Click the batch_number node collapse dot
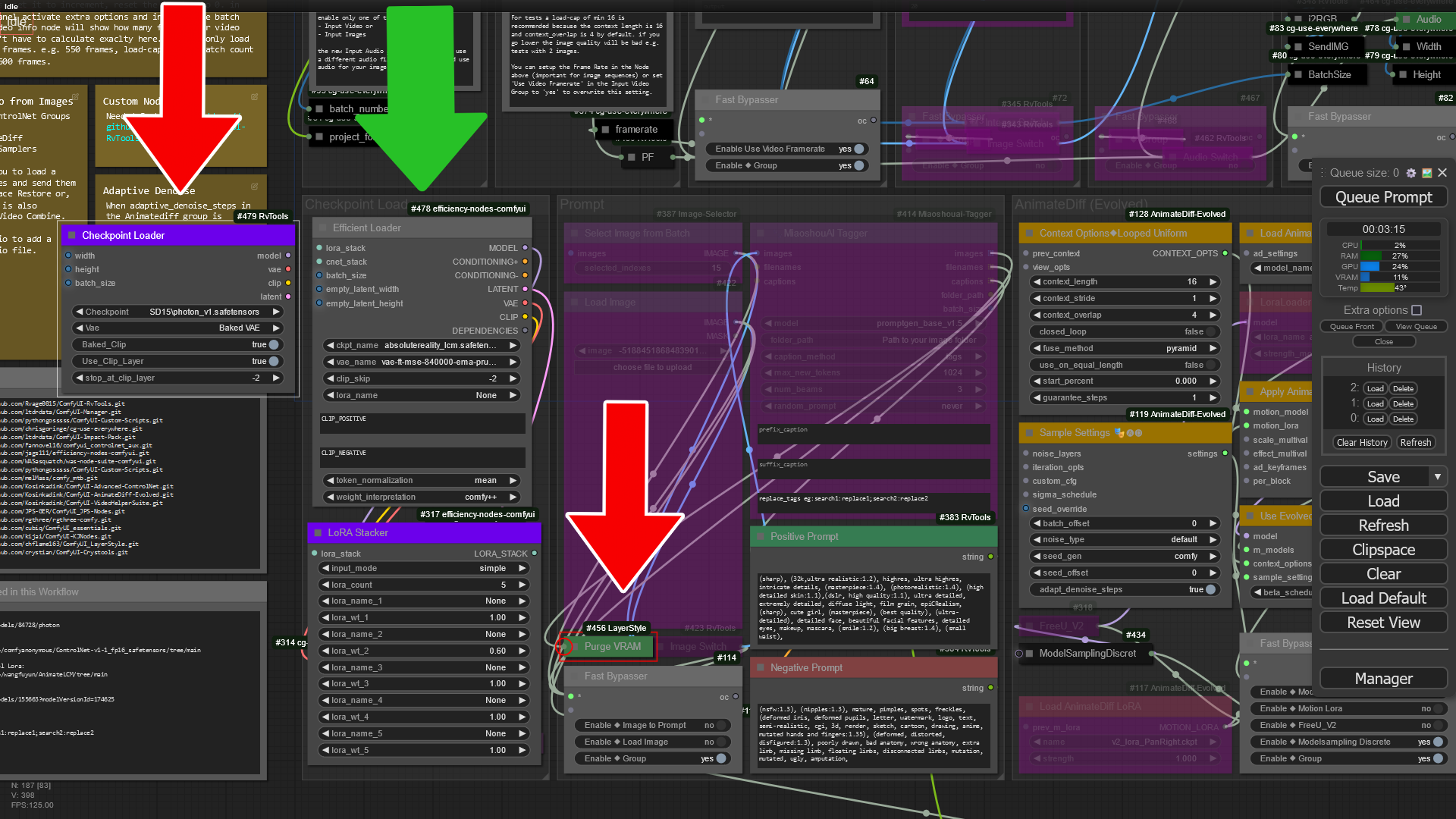The image size is (1456, 819). (x=319, y=109)
